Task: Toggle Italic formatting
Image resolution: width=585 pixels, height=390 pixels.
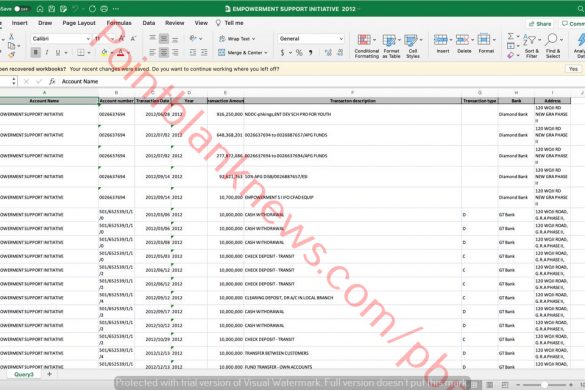Action: [47, 53]
